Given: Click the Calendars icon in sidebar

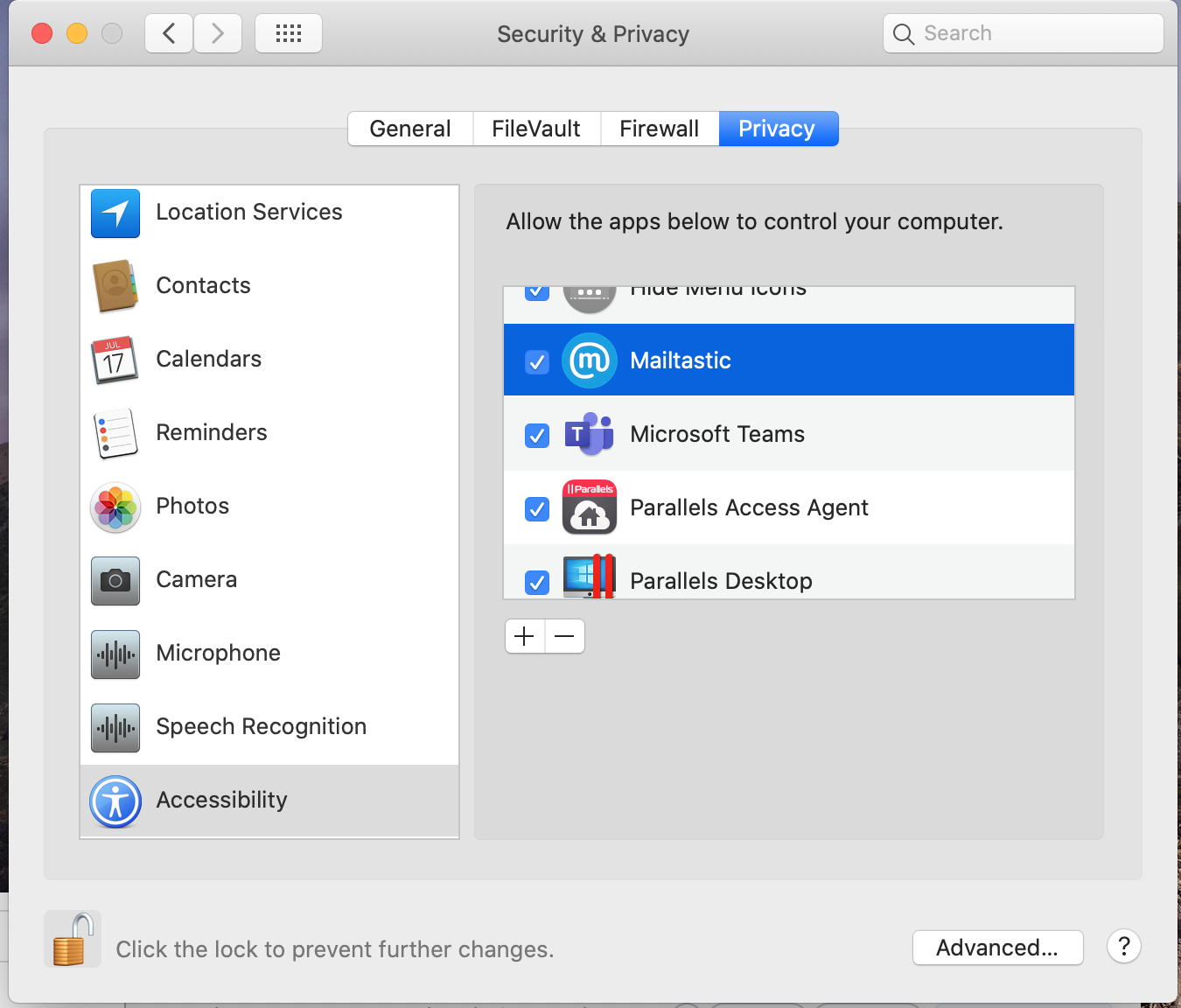Looking at the screenshot, I should pyautogui.click(x=115, y=360).
